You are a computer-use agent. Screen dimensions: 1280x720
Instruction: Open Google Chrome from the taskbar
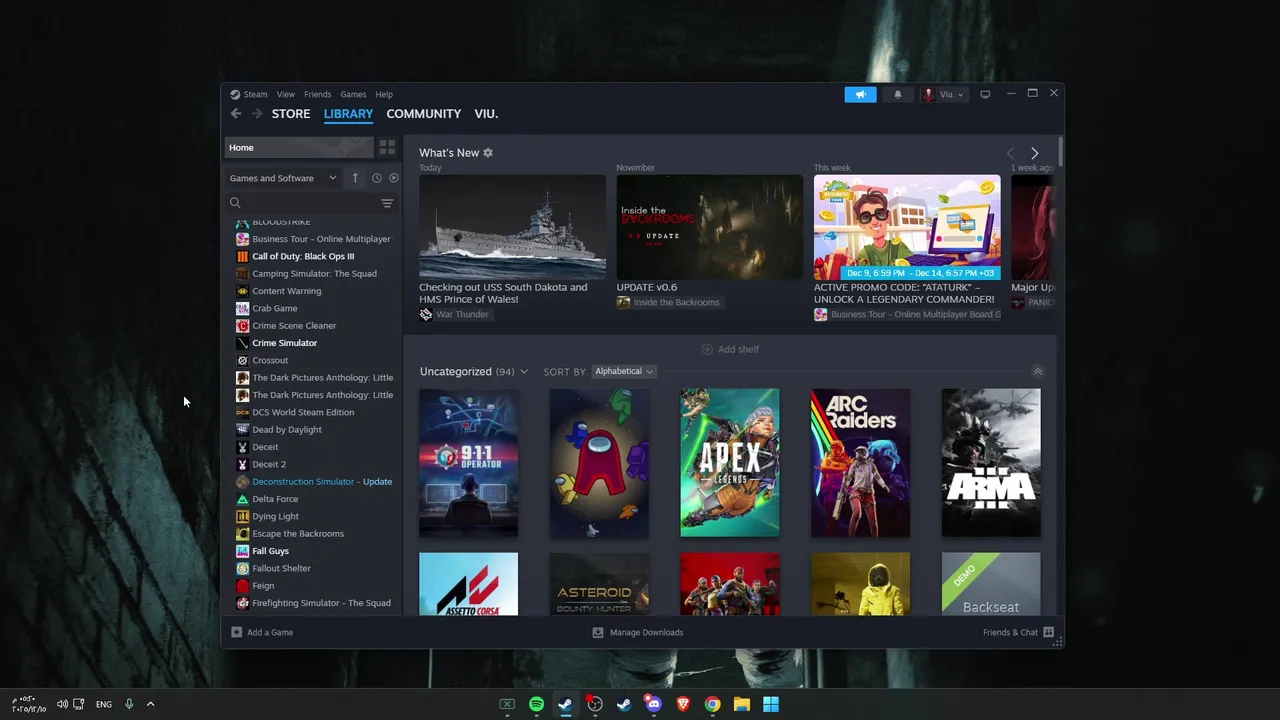(x=713, y=704)
